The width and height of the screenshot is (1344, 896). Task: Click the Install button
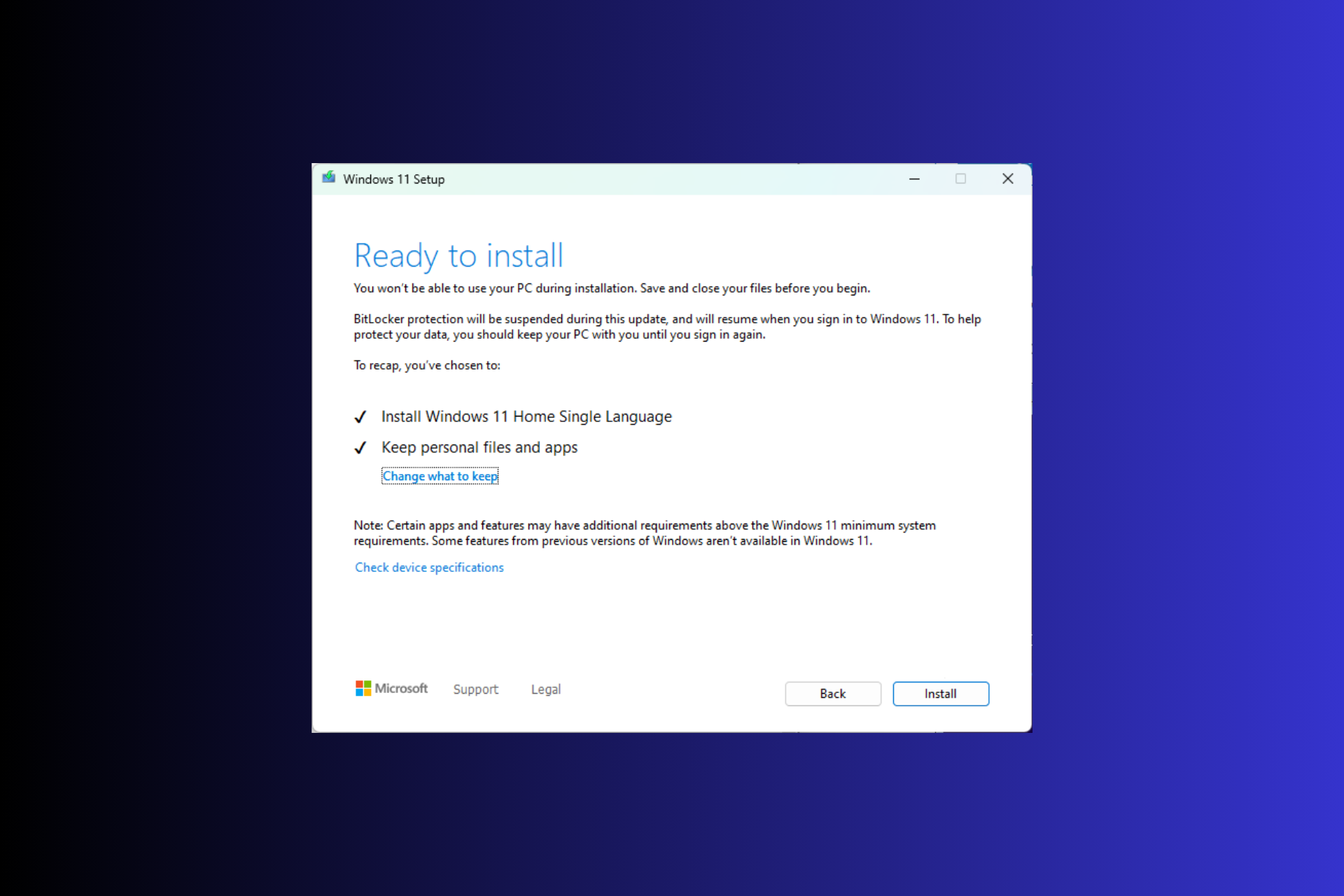coord(940,693)
